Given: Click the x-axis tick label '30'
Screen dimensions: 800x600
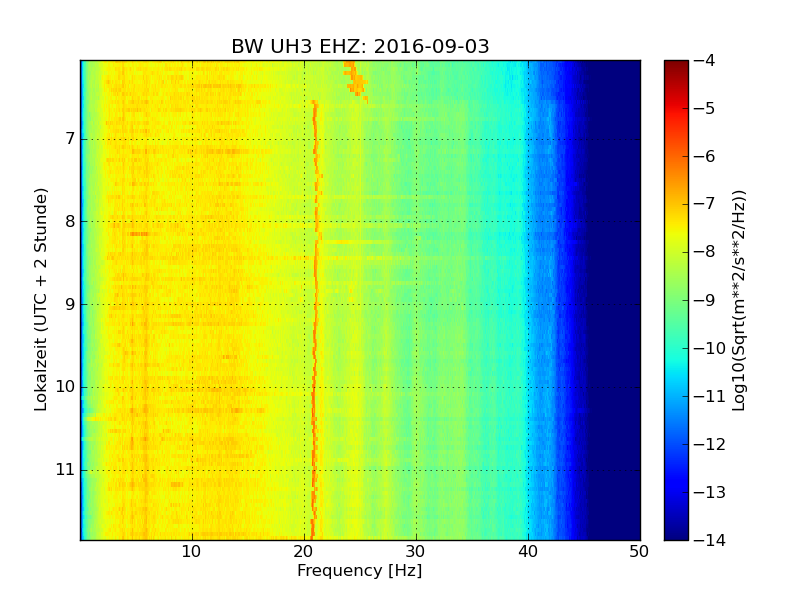Looking at the screenshot, I should click(415, 552).
